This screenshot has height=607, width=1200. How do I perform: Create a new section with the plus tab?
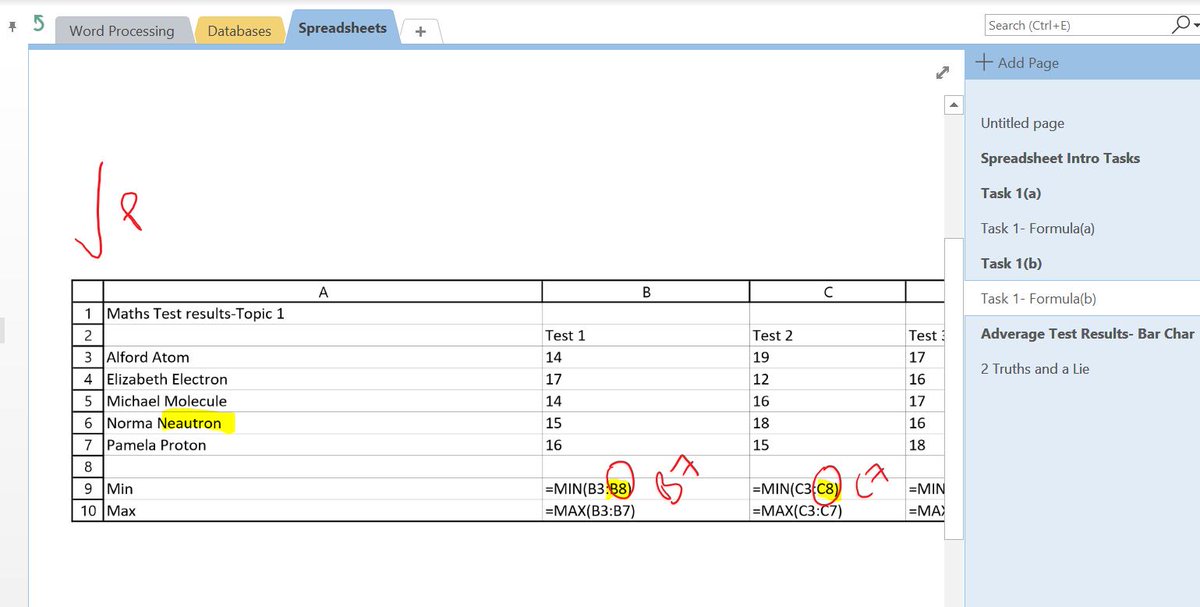click(420, 32)
